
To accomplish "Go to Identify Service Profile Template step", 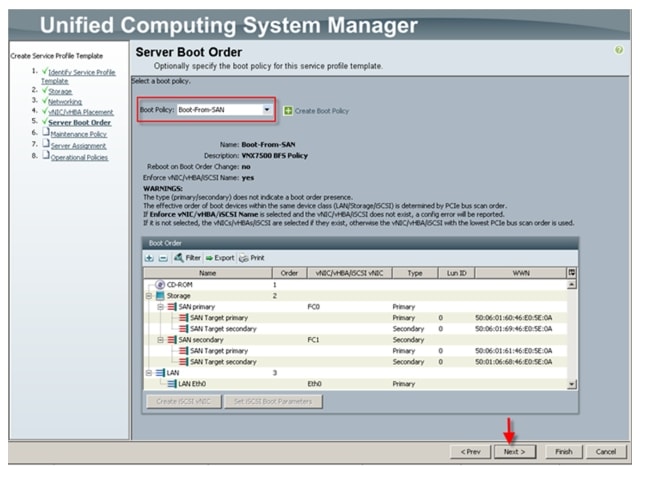I will click(x=78, y=77).
